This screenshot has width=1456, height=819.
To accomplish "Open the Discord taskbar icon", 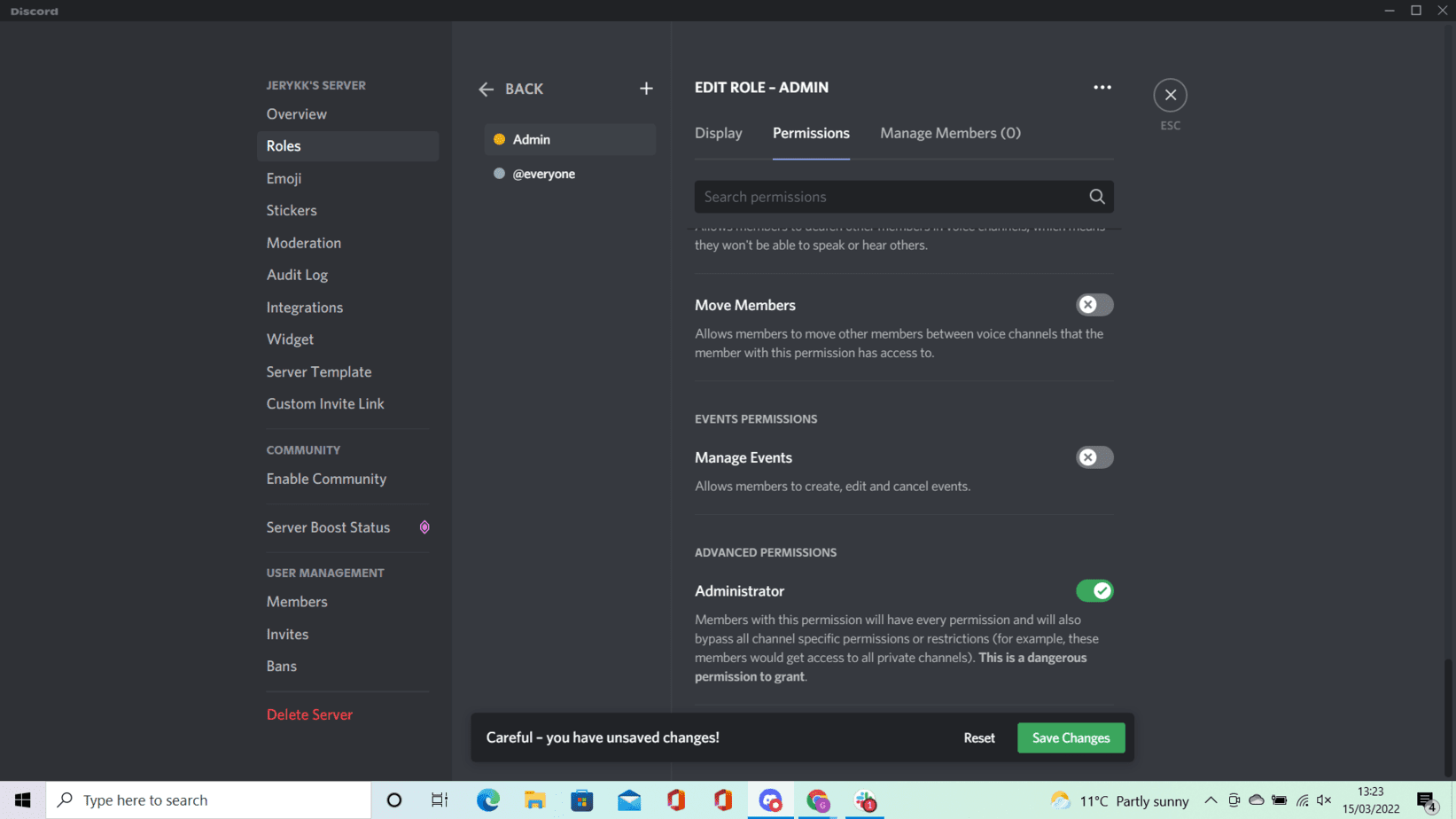I will pyautogui.click(x=770, y=800).
